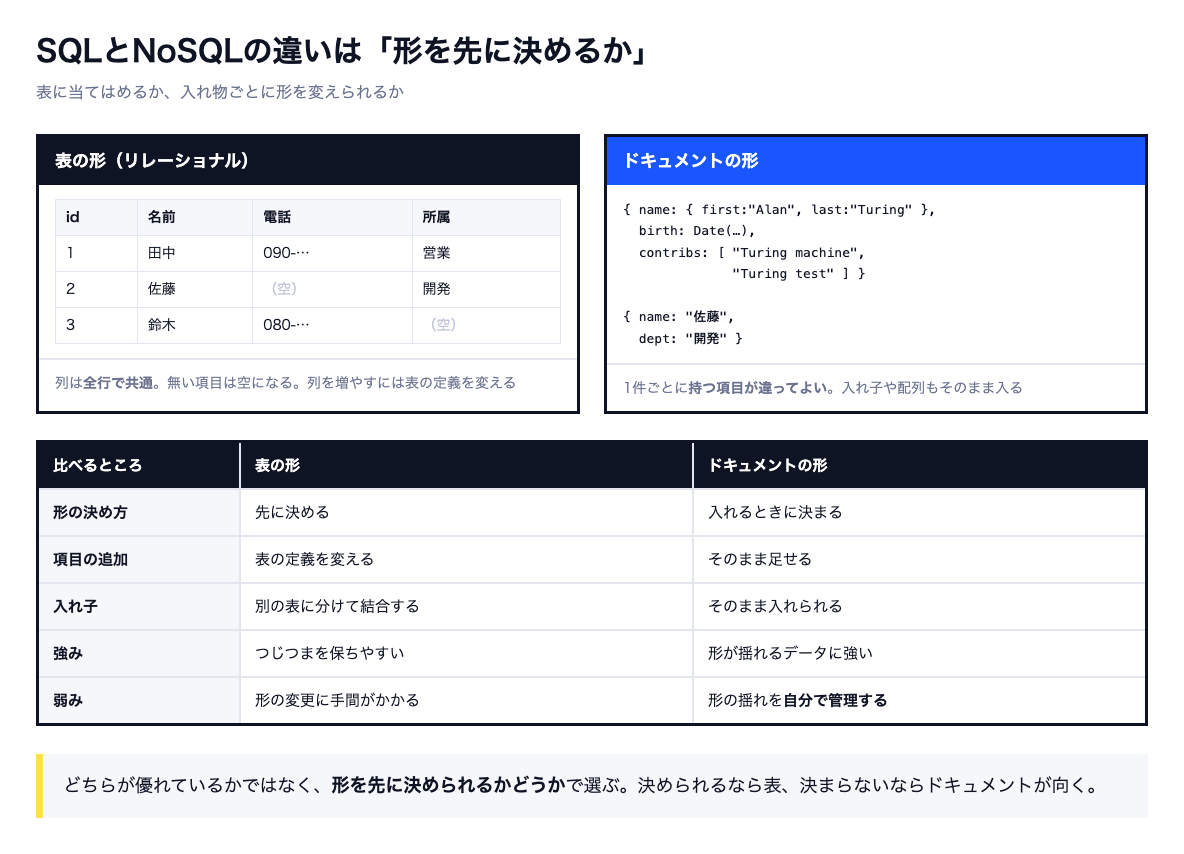Viewport: 1184px width, 854px height.
Task: Click the cell つじつまを保ちやすい
Action: (x=467, y=654)
